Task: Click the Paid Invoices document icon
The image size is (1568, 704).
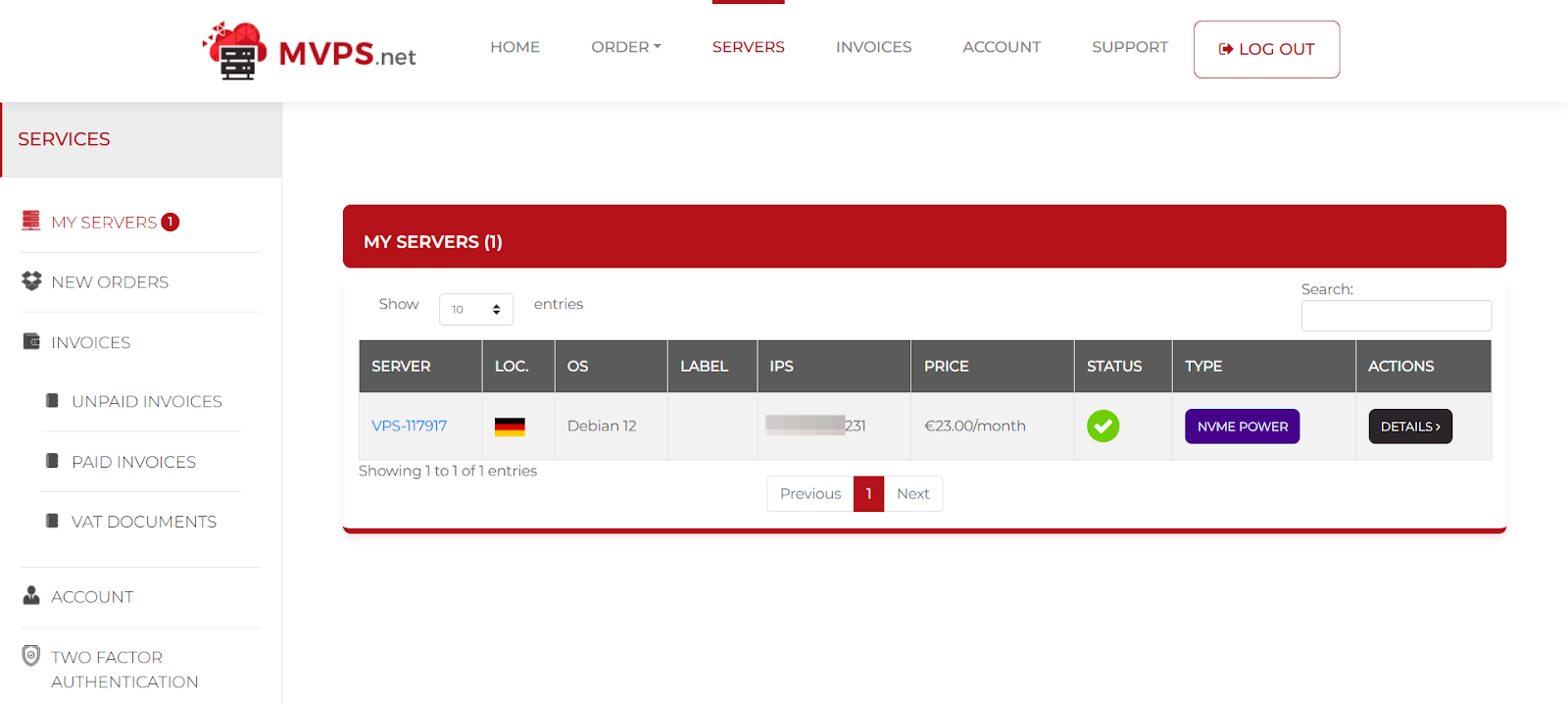Action: pyautogui.click(x=52, y=461)
